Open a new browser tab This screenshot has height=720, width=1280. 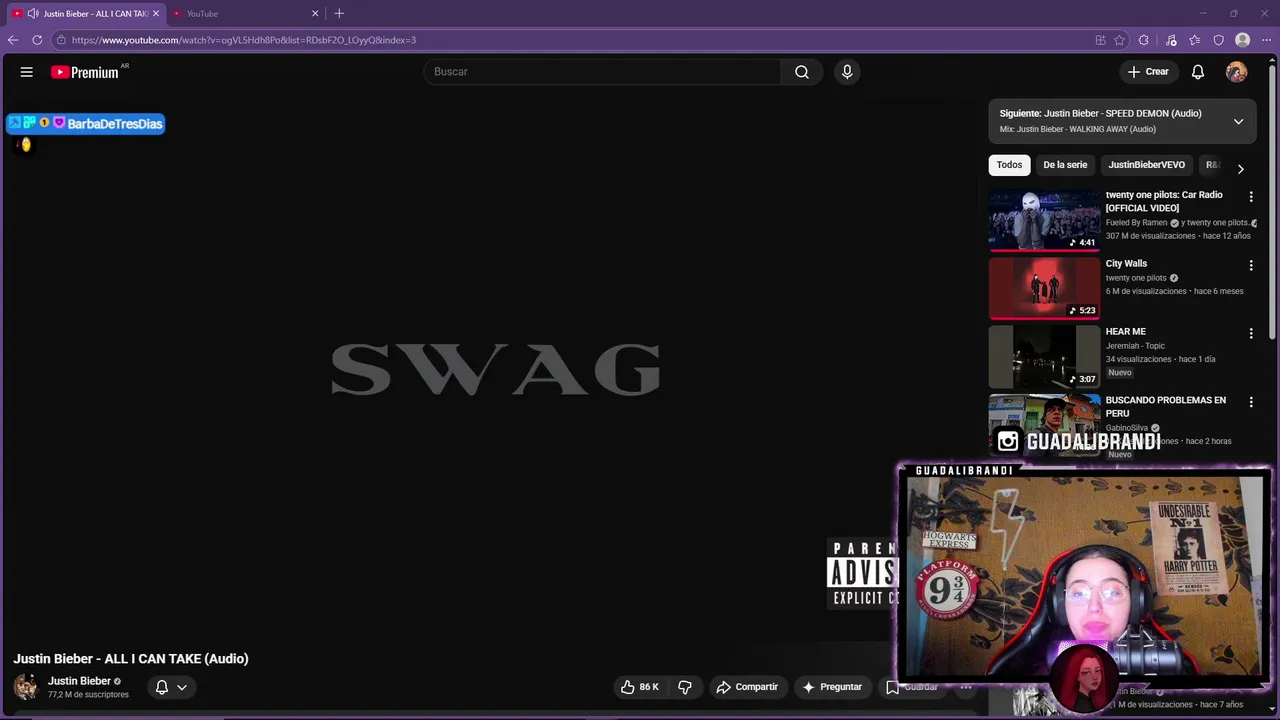click(x=339, y=13)
